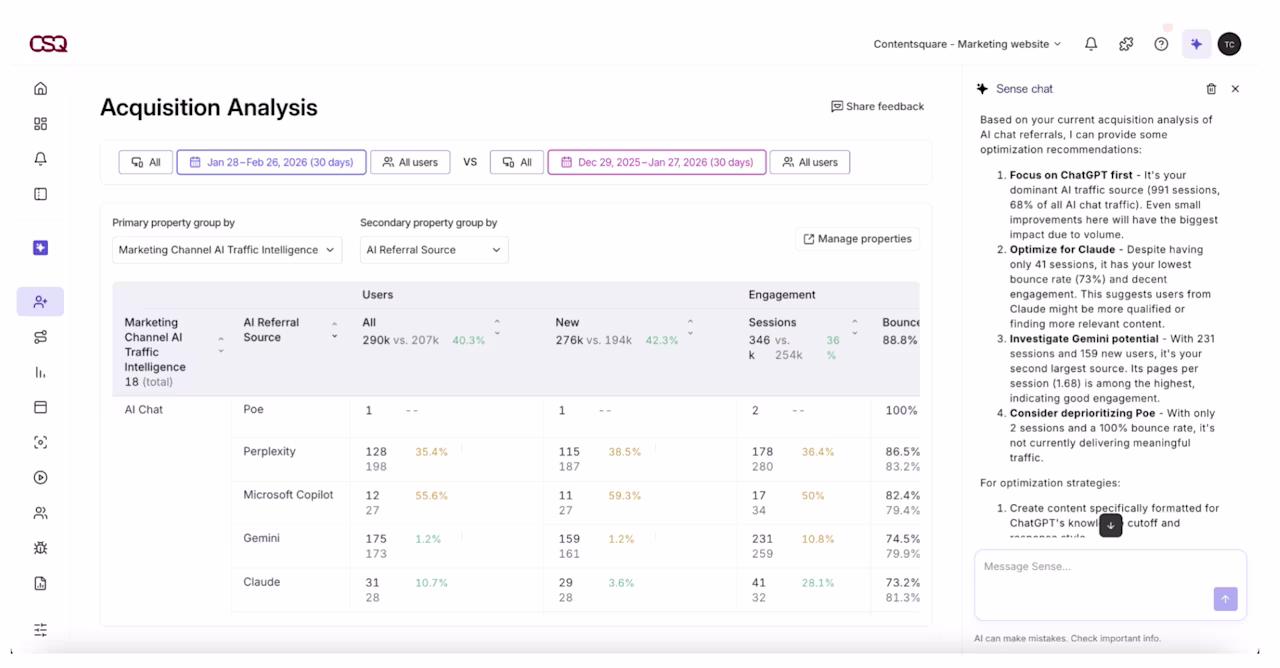Open the error analysis bug icon
The width and height of the screenshot is (1280, 668).
point(40,548)
